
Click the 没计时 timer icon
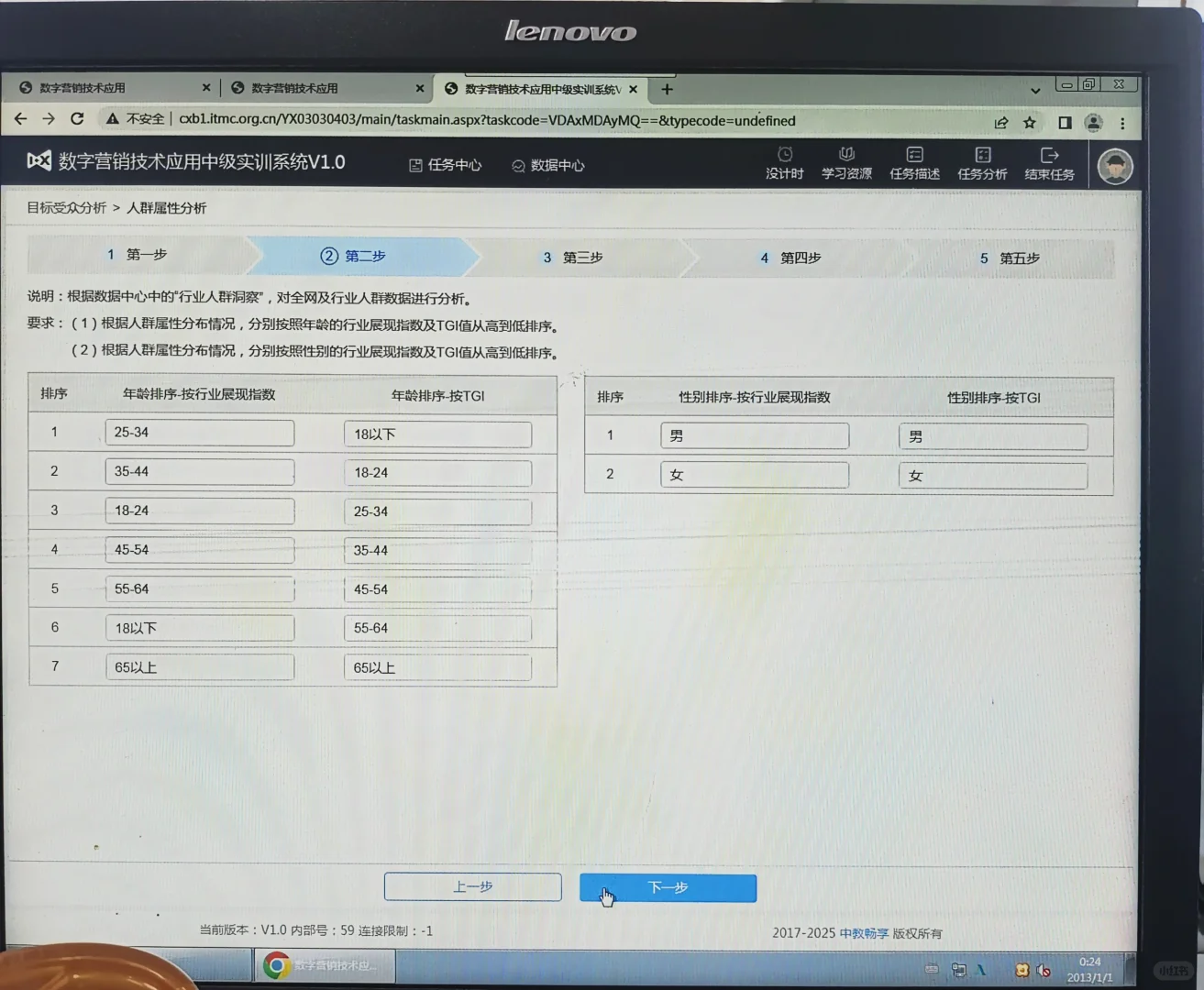coord(785,163)
